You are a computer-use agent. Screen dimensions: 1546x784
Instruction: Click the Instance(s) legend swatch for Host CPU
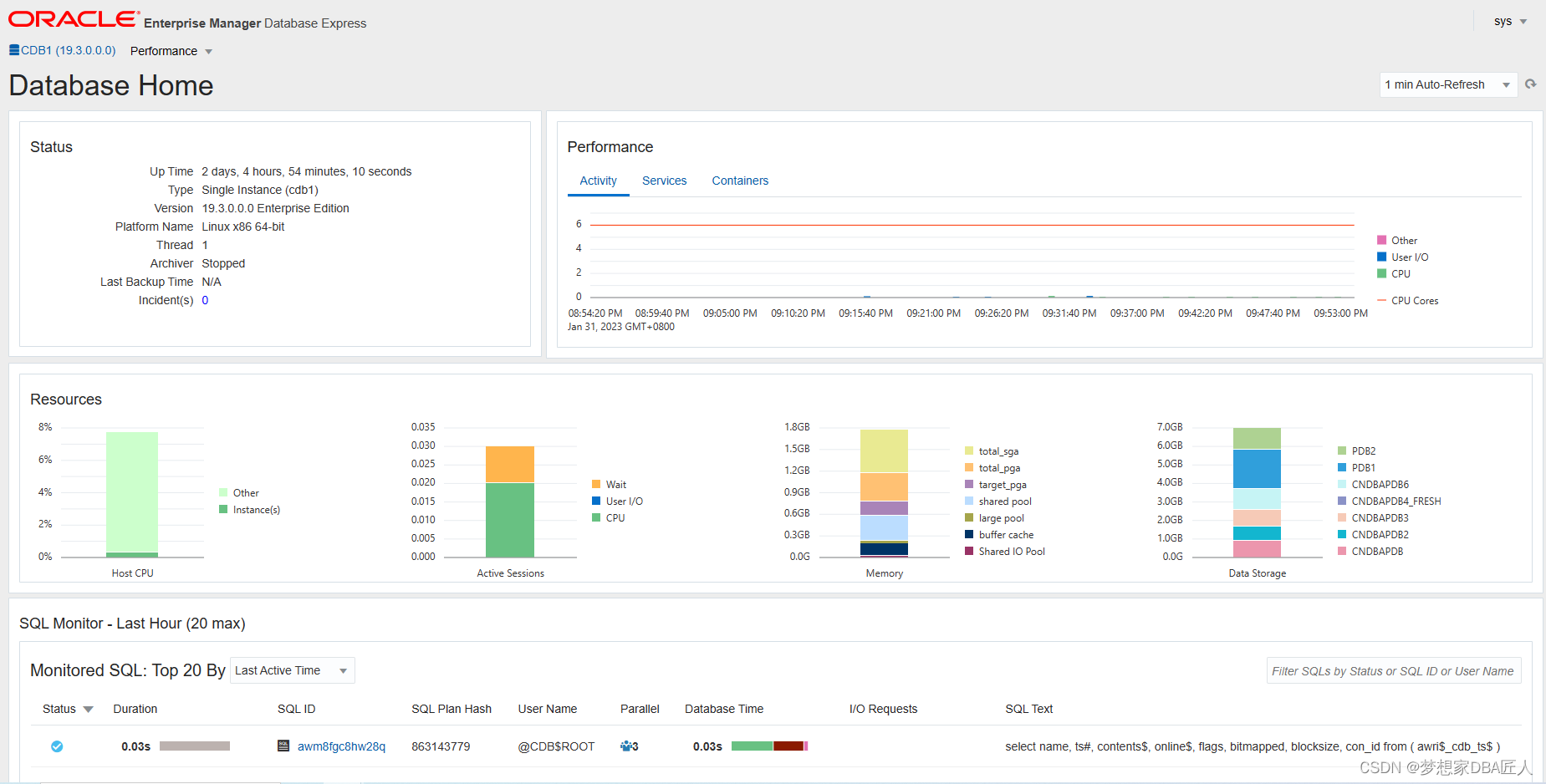tap(223, 509)
